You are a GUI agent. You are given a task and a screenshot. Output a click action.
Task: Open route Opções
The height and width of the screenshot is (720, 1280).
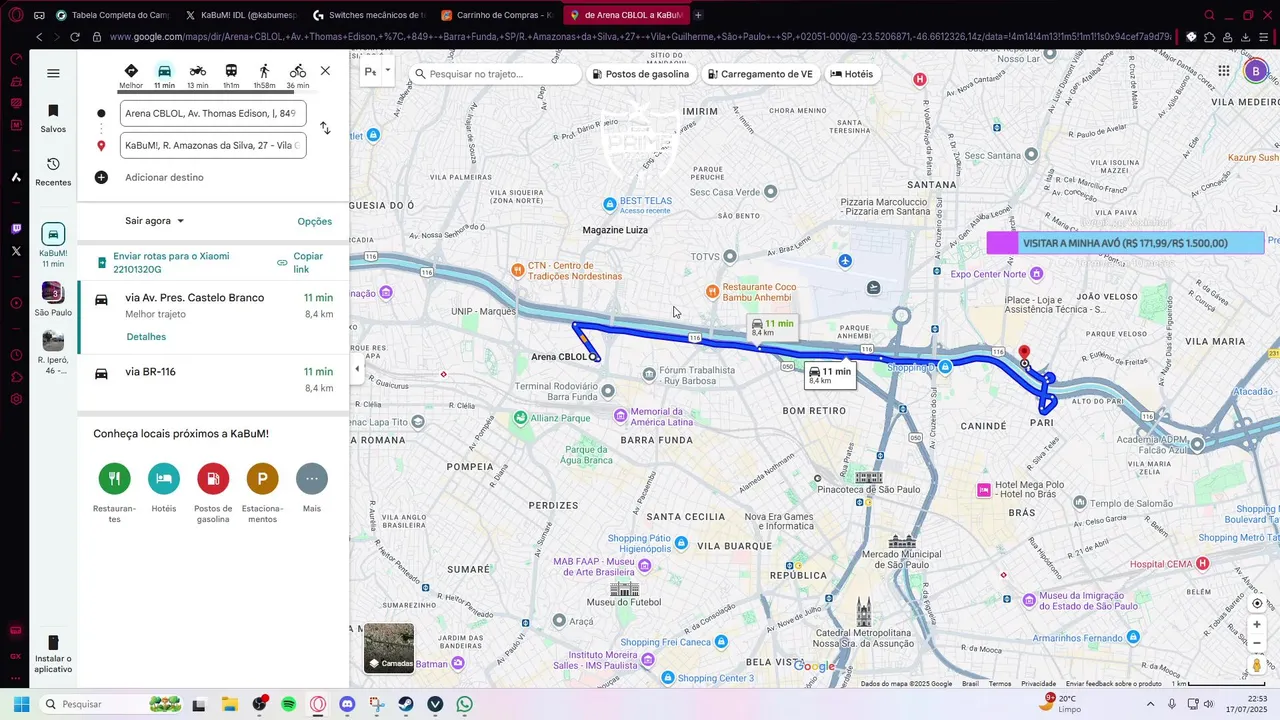[314, 221]
